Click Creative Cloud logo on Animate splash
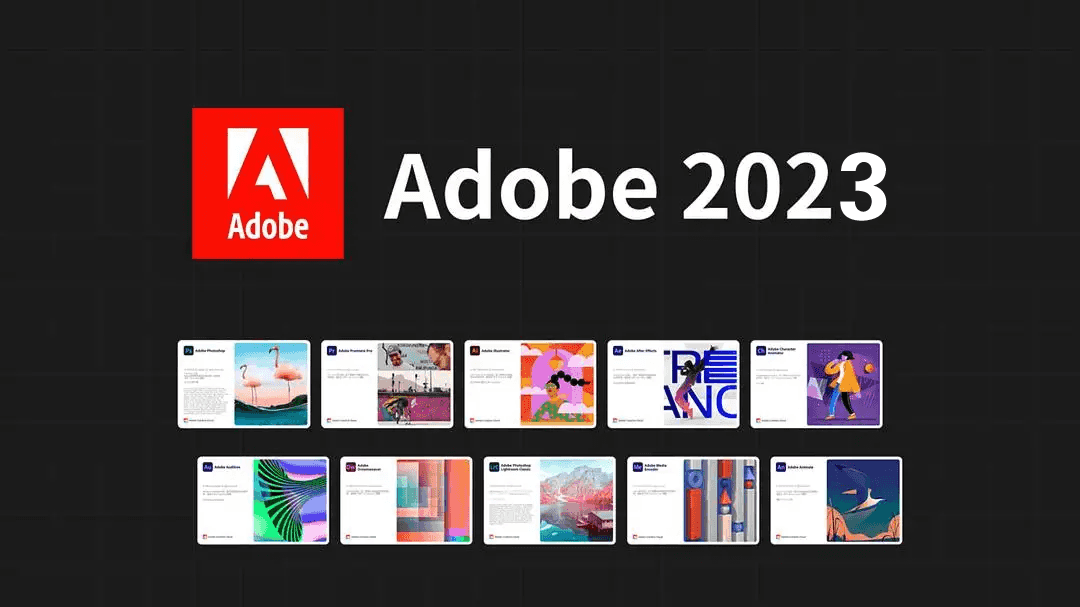1080x607 pixels. (779, 537)
